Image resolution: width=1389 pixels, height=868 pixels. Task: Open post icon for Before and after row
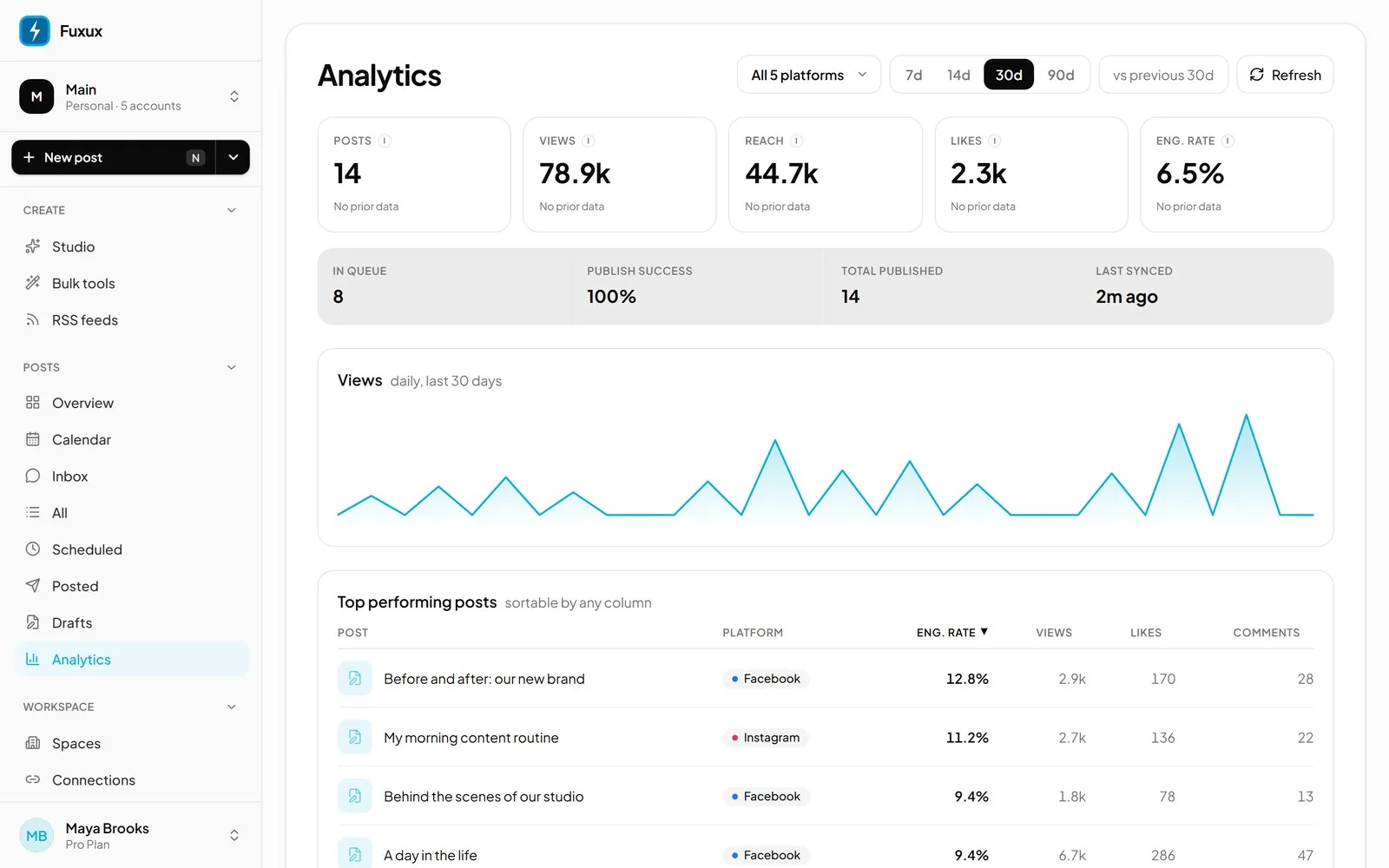tap(354, 678)
